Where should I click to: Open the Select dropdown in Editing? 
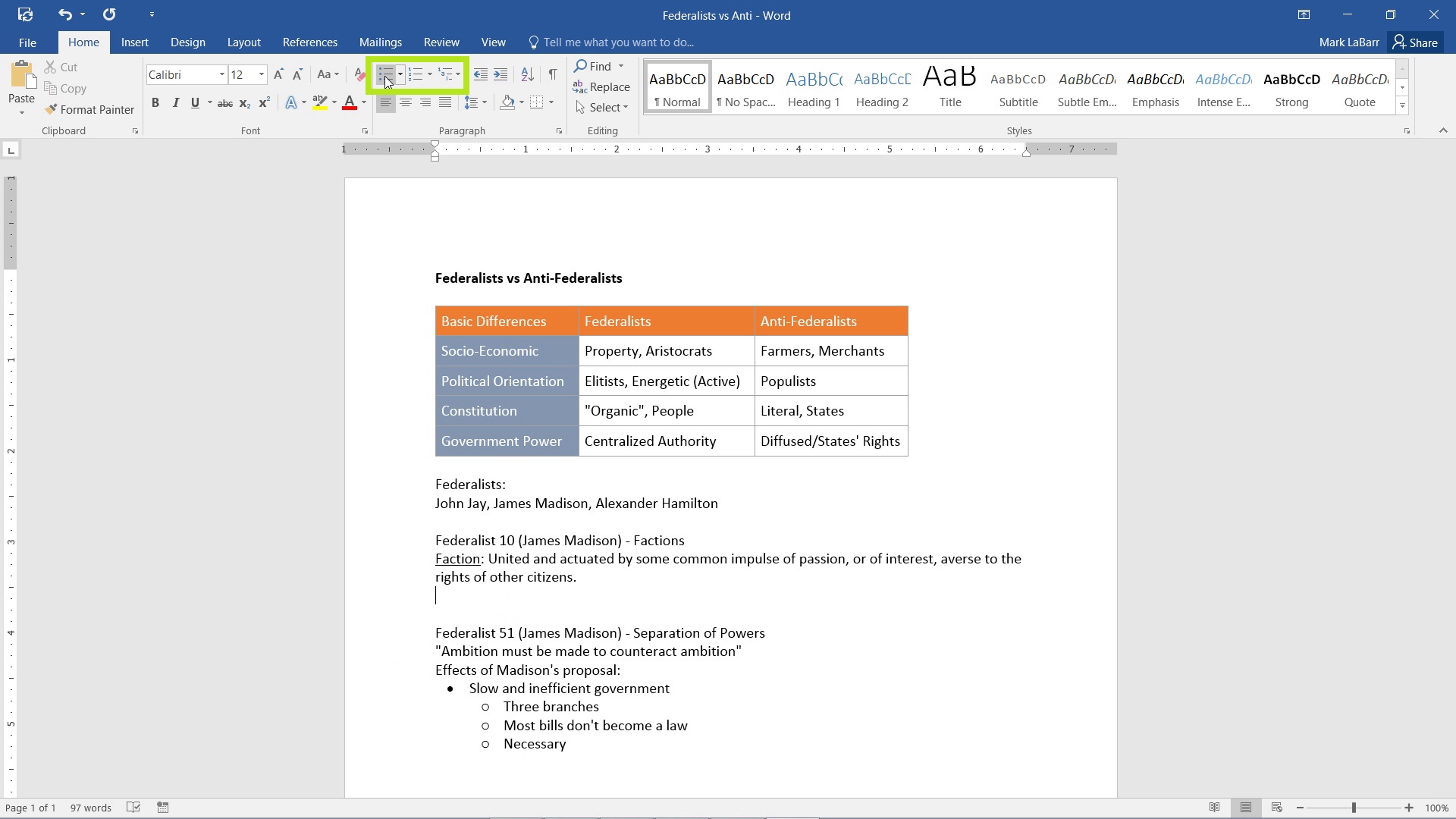coord(602,107)
